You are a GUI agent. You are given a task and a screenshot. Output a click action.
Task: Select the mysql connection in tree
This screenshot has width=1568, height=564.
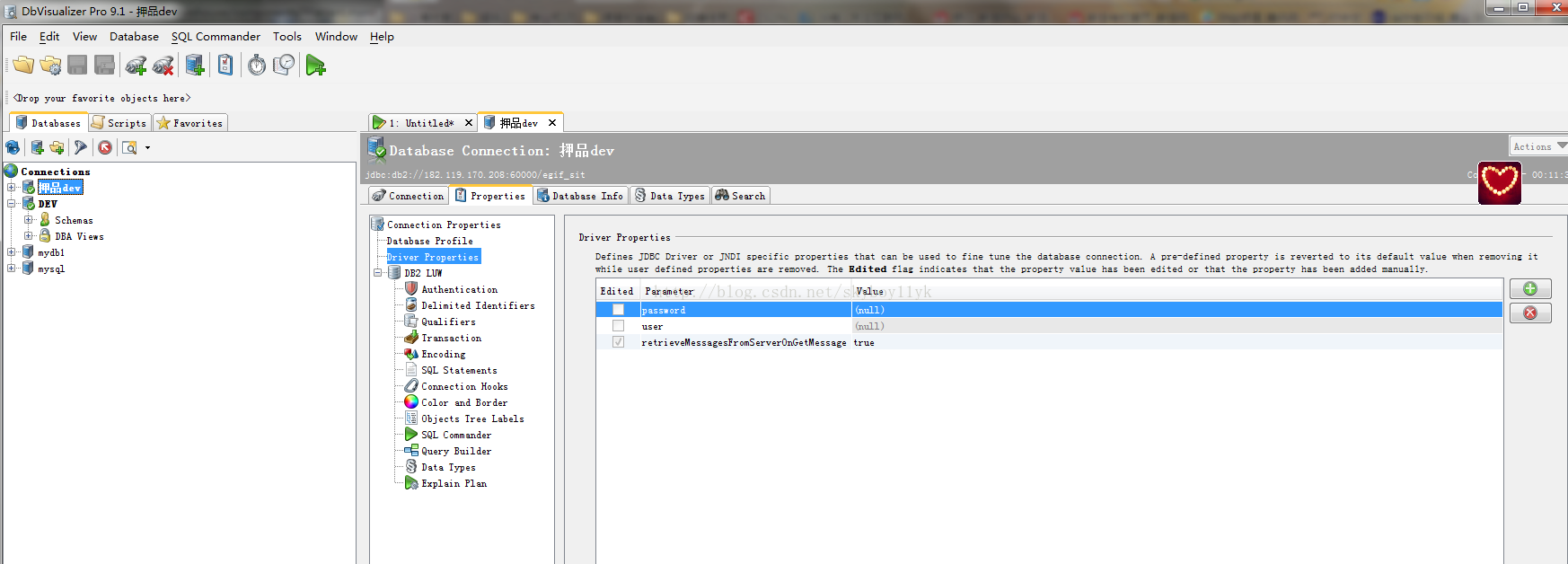51,269
